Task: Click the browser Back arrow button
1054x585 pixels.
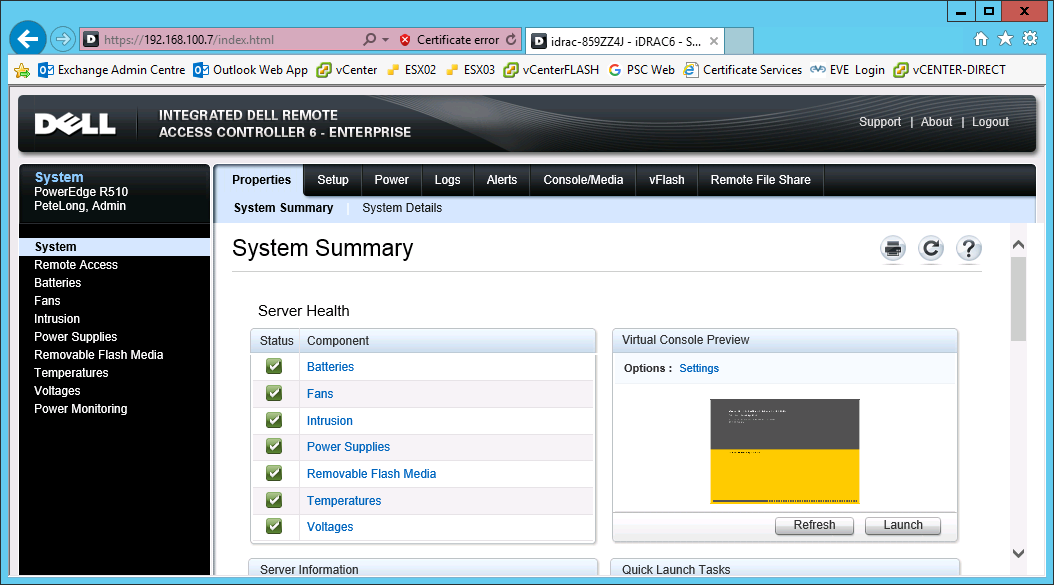Action: 28,39
